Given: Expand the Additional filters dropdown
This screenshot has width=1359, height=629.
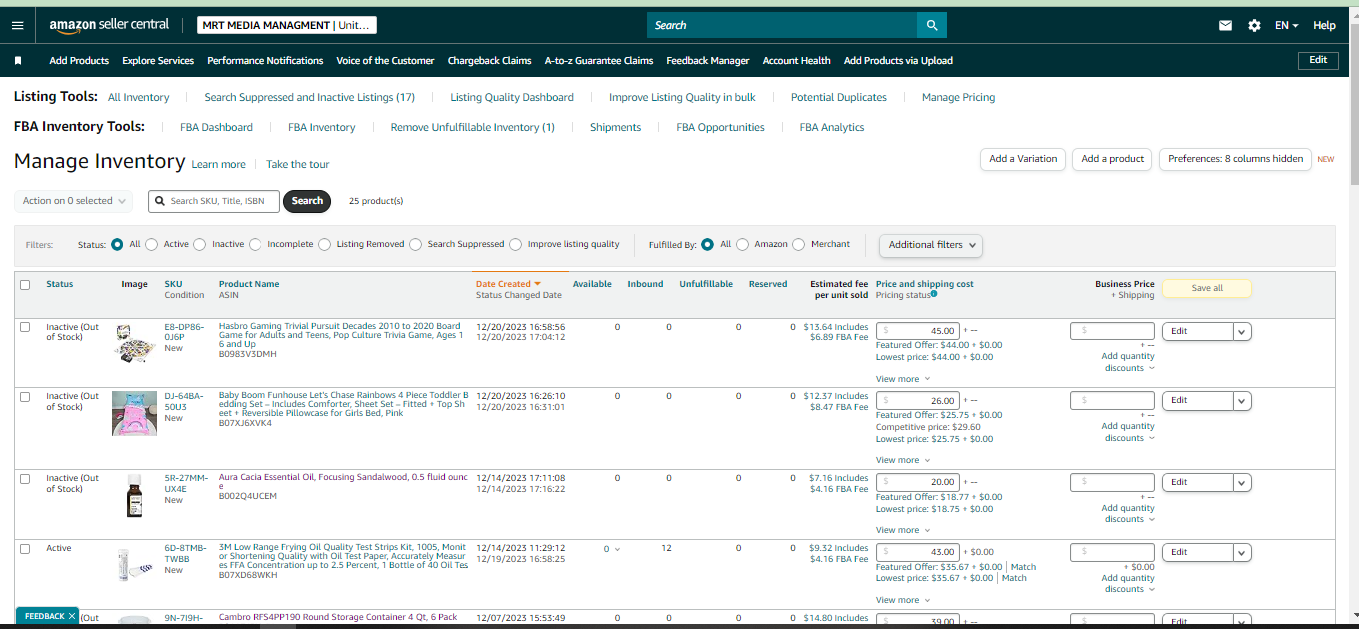Looking at the screenshot, I should tap(931, 245).
